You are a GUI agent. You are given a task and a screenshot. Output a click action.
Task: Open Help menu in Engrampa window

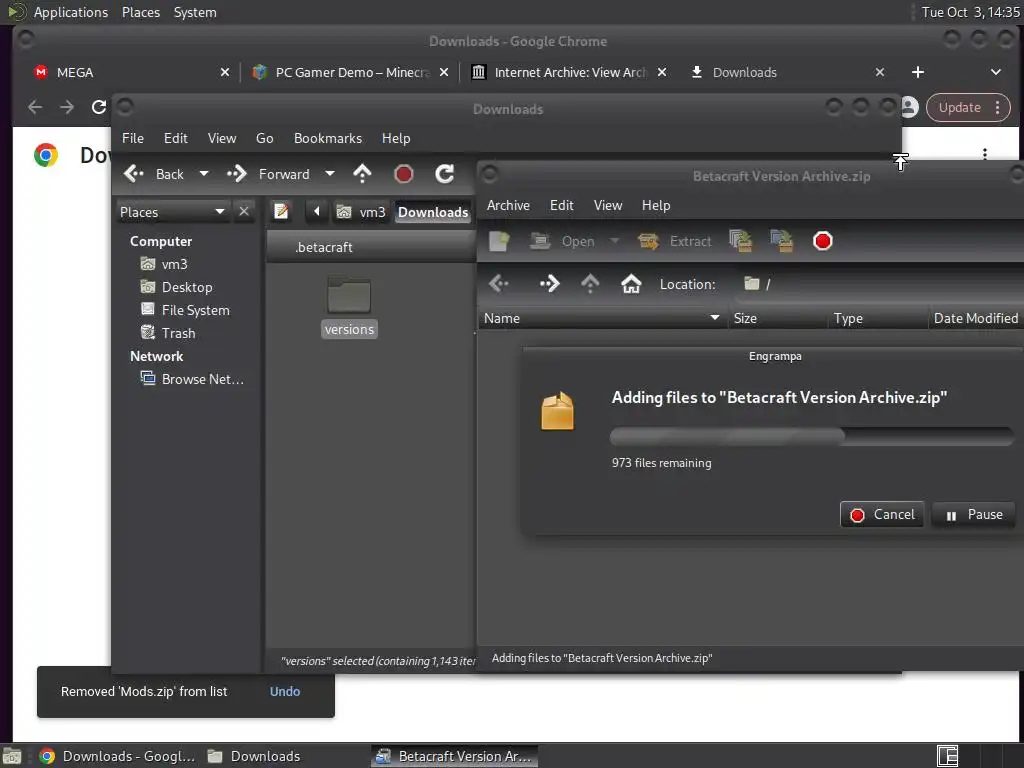(656, 205)
